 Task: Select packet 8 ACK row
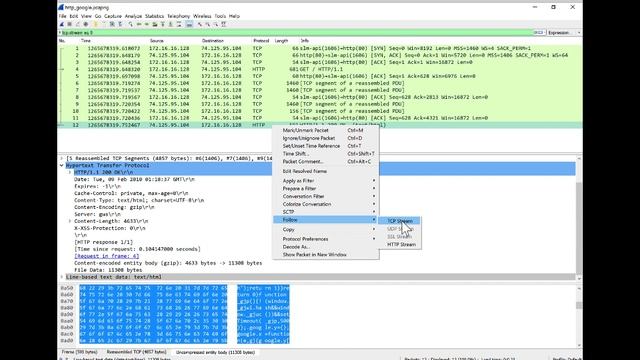[x=320, y=97]
